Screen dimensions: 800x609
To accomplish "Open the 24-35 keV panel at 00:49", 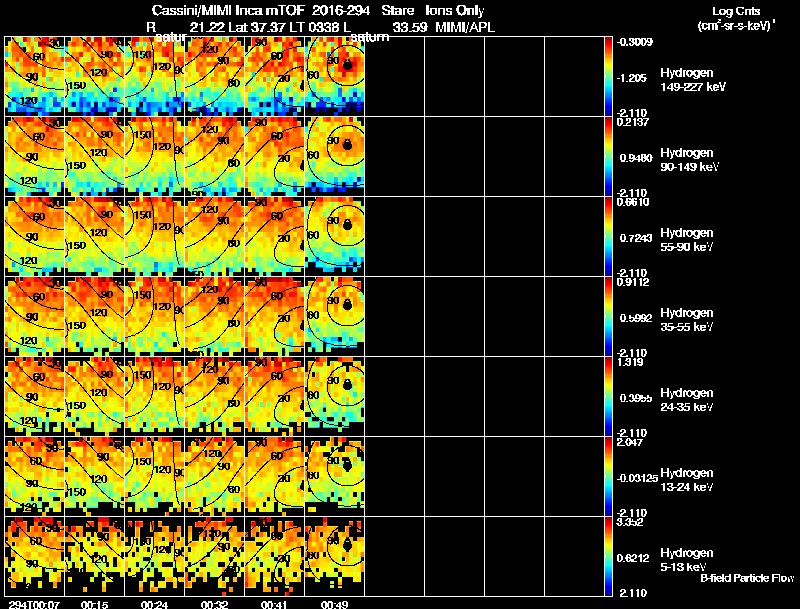I will 334,396.
